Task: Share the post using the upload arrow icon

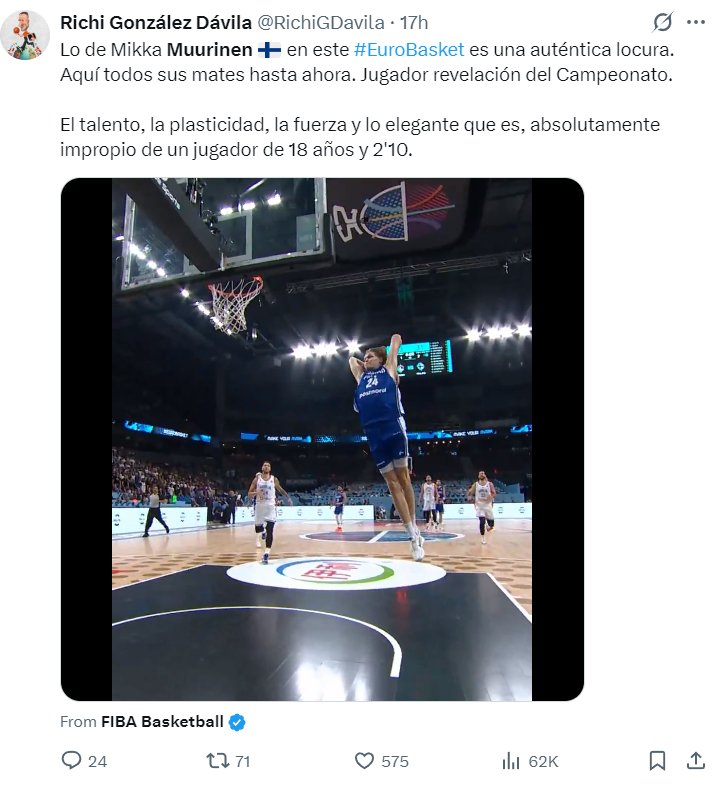Action: pyautogui.click(x=696, y=761)
